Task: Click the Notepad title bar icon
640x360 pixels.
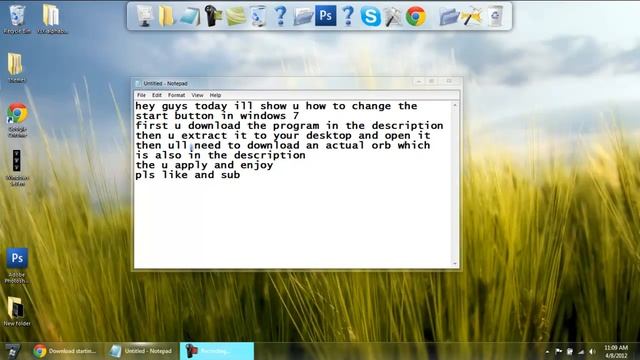Action: 138,83
